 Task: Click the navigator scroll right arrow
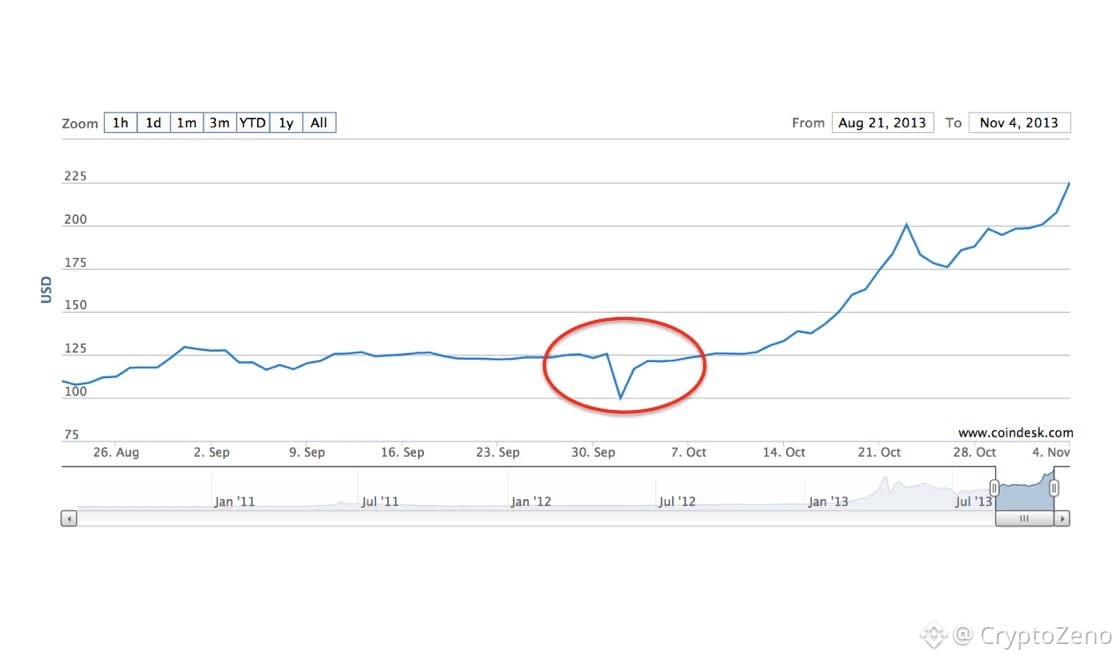click(1062, 519)
